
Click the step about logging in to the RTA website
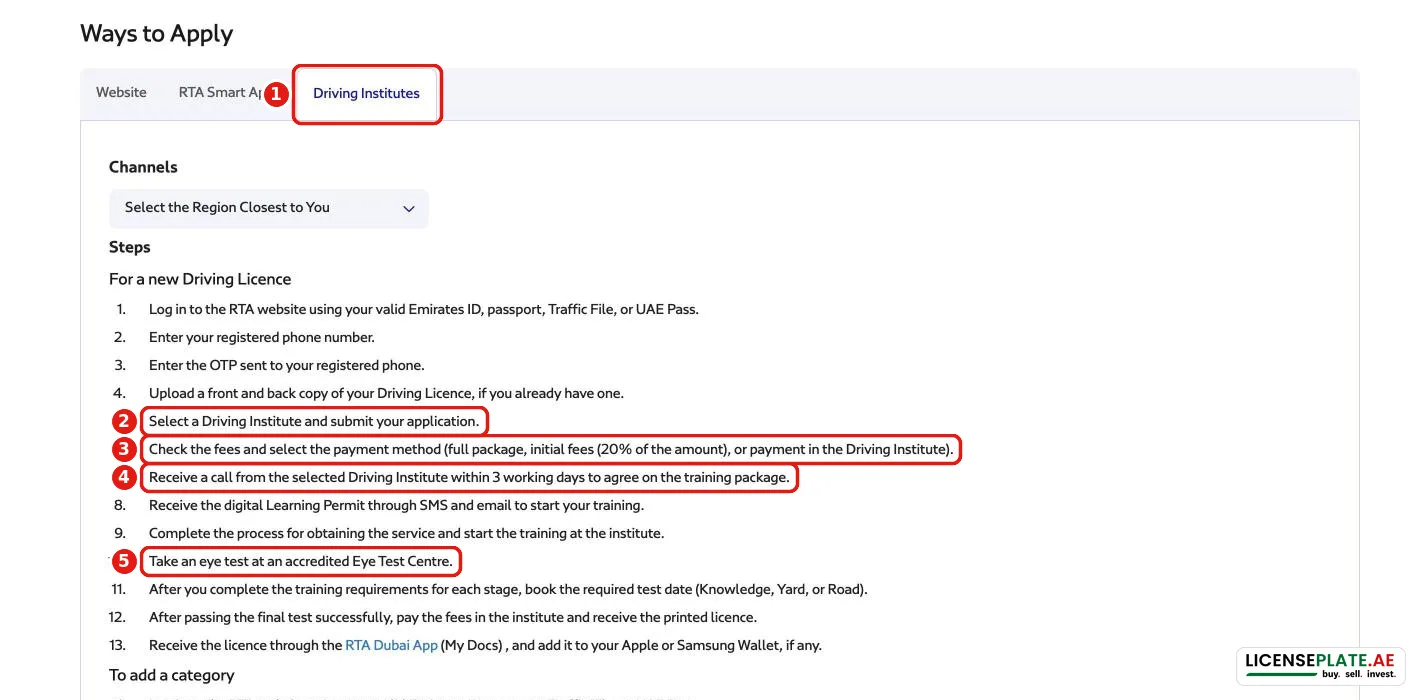424,309
